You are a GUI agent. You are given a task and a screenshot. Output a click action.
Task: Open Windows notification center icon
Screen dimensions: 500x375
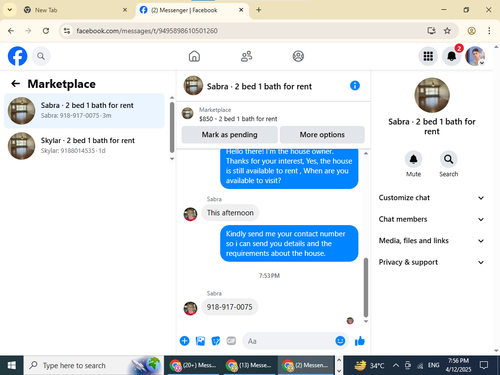coord(484,365)
